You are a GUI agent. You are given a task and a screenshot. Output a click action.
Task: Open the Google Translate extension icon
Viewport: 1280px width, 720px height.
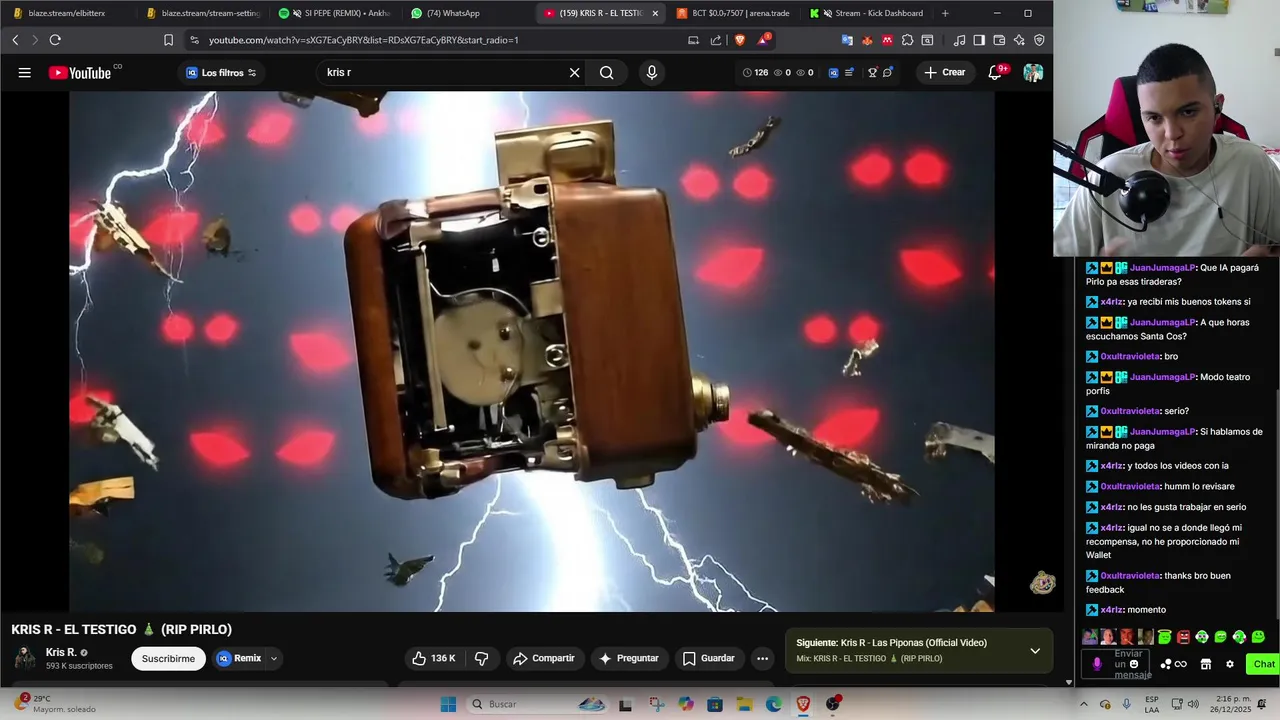click(x=847, y=40)
